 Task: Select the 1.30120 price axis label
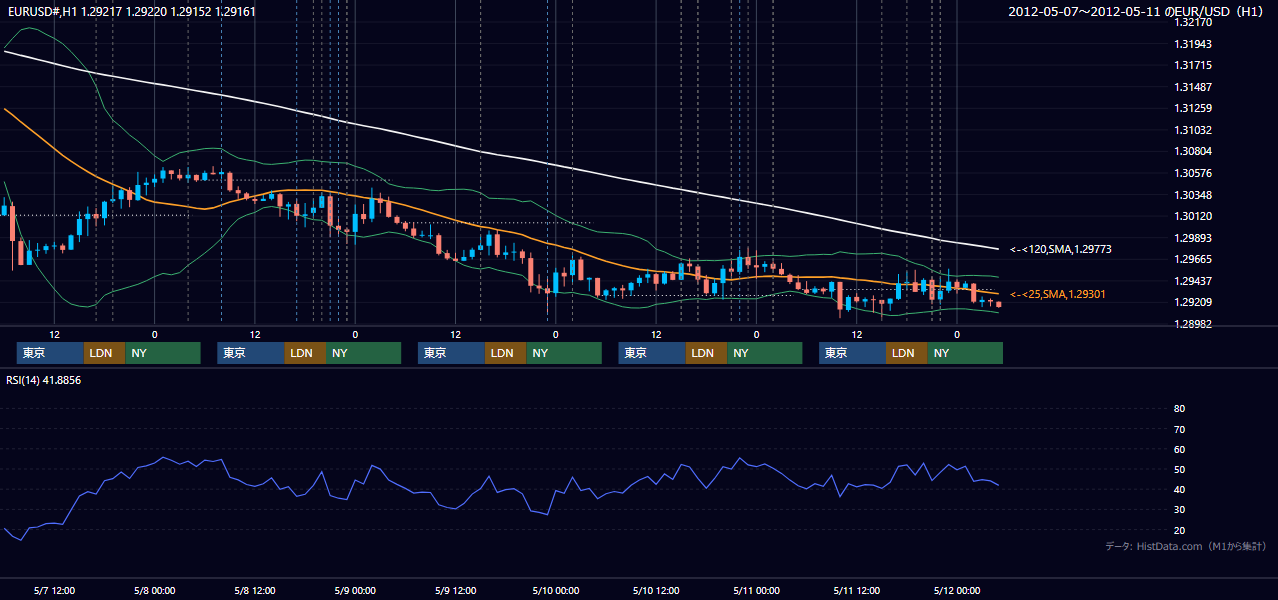[1193, 216]
